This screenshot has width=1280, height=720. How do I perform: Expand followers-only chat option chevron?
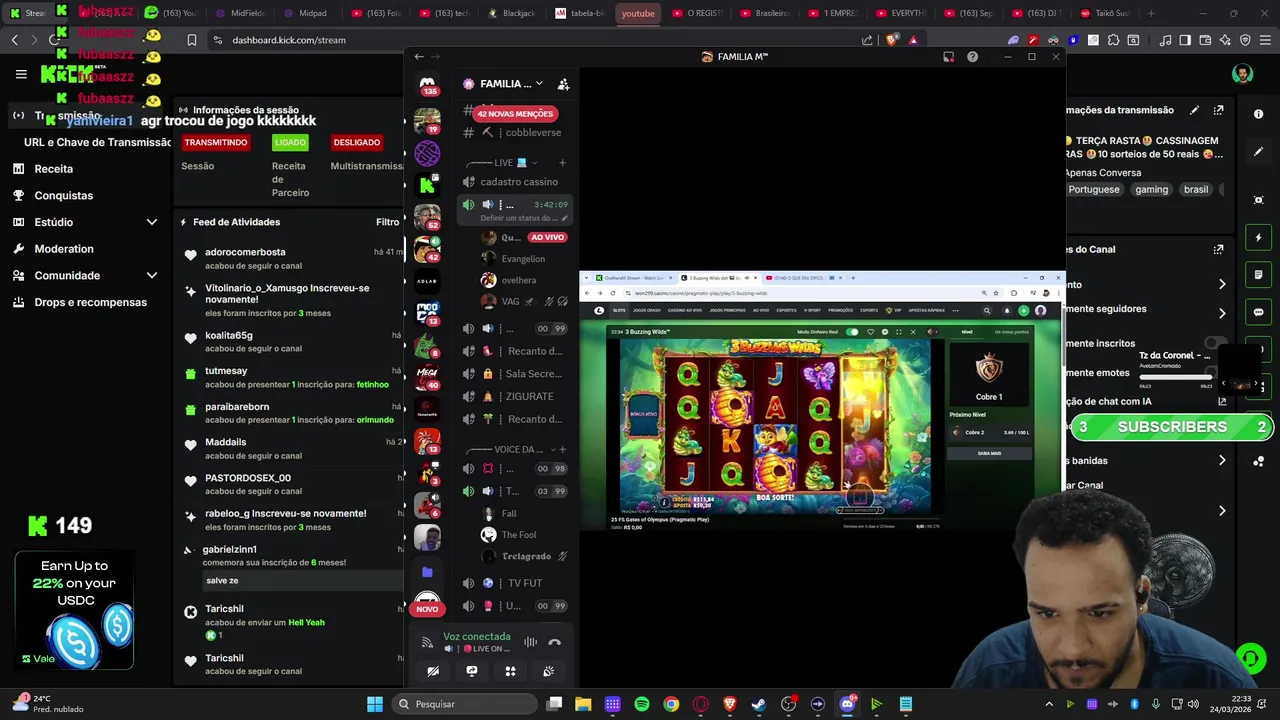click(x=1222, y=312)
